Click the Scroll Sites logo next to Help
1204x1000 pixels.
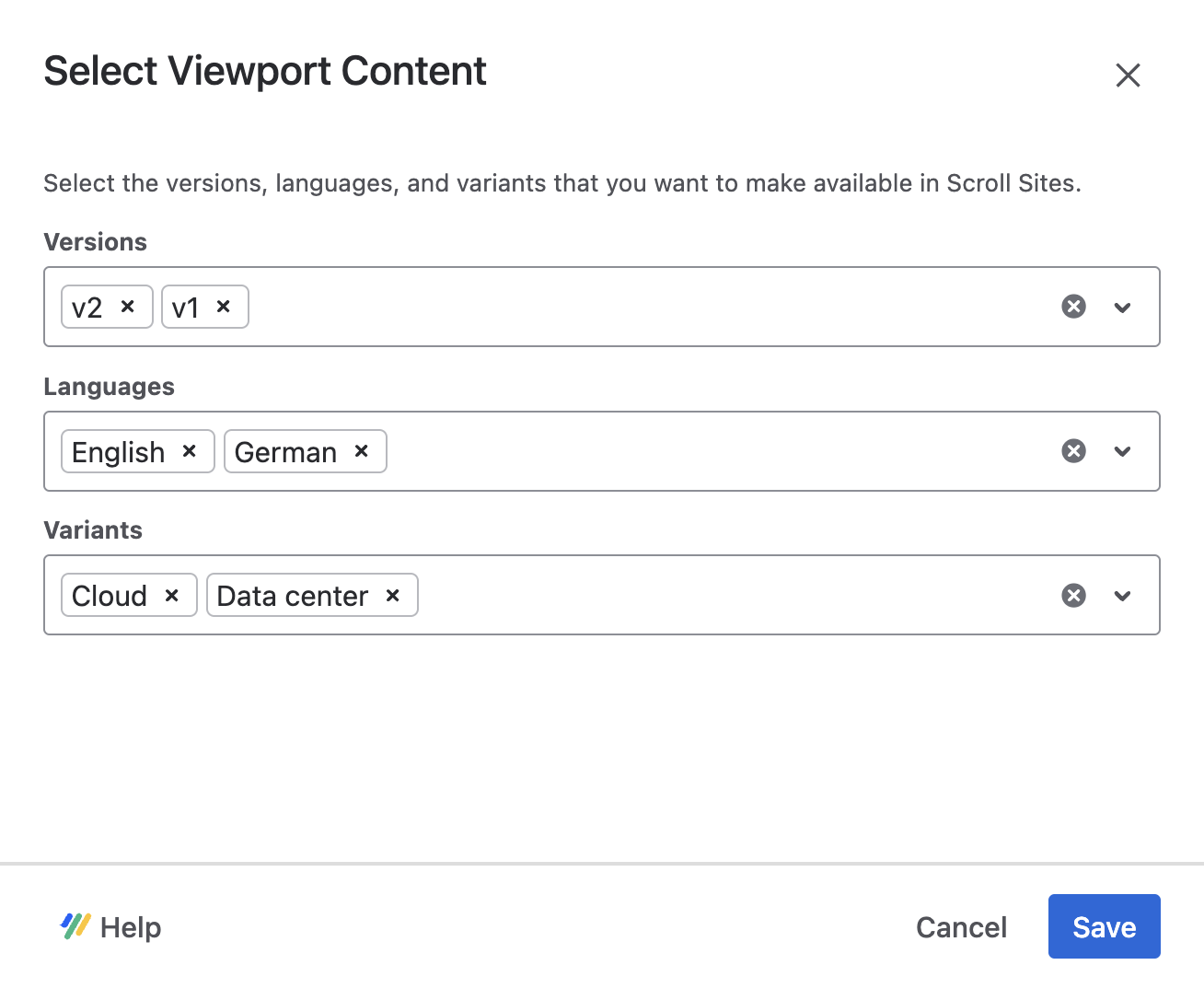(75, 926)
